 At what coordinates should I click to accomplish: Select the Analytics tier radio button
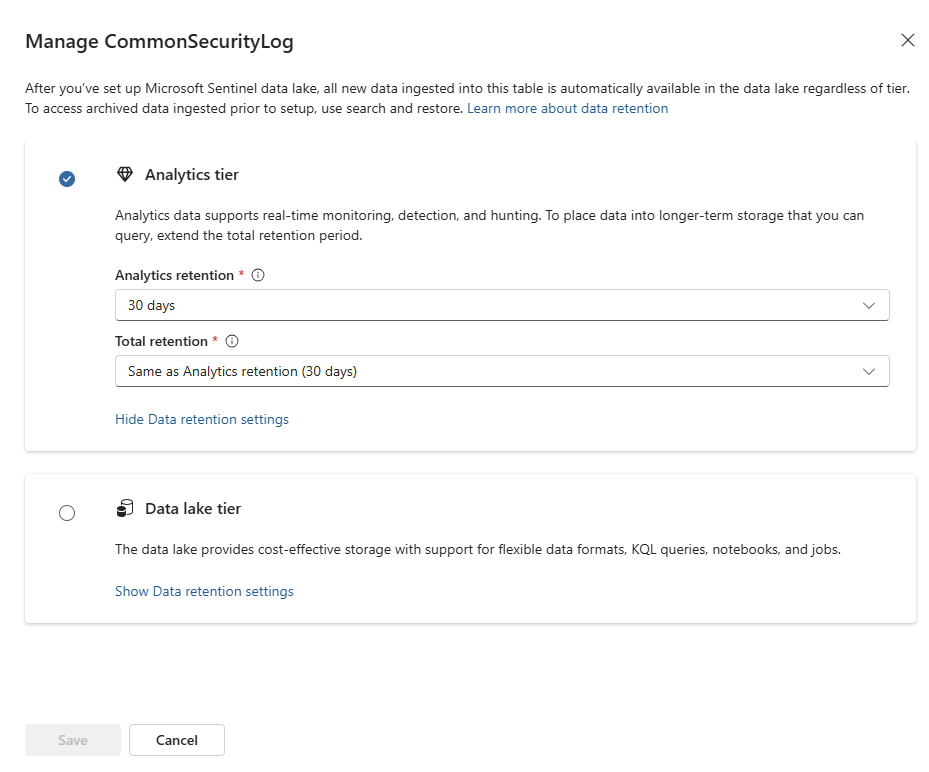67,178
